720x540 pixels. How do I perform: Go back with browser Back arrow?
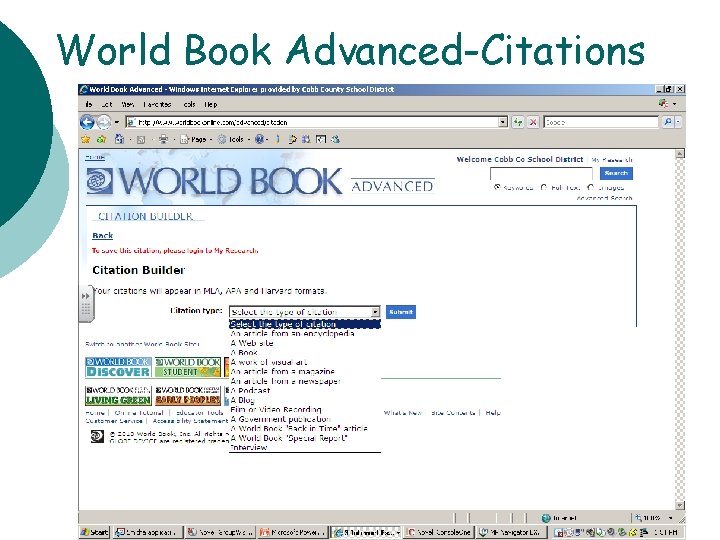click(87, 122)
